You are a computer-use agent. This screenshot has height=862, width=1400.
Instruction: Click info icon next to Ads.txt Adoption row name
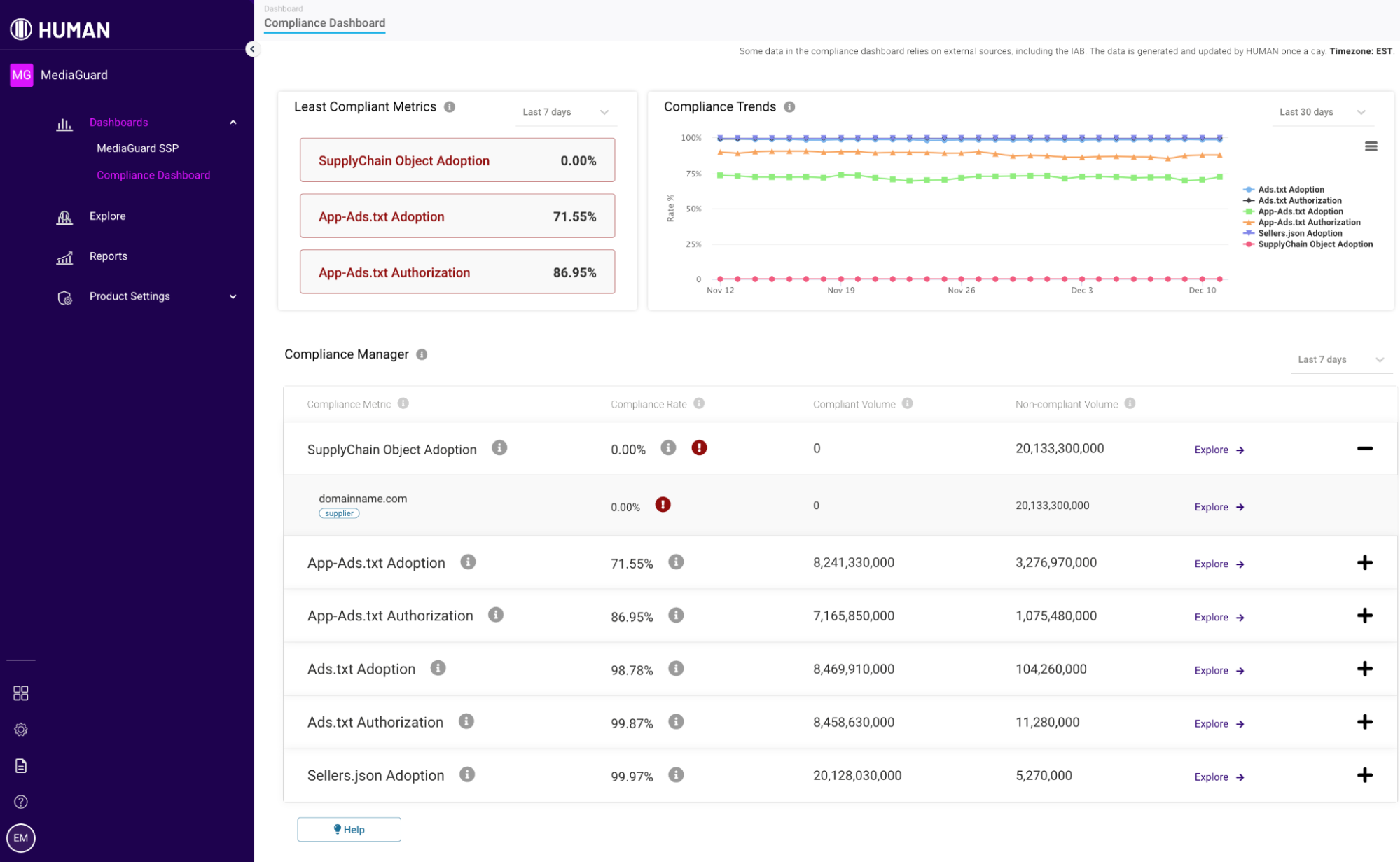click(438, 669)
